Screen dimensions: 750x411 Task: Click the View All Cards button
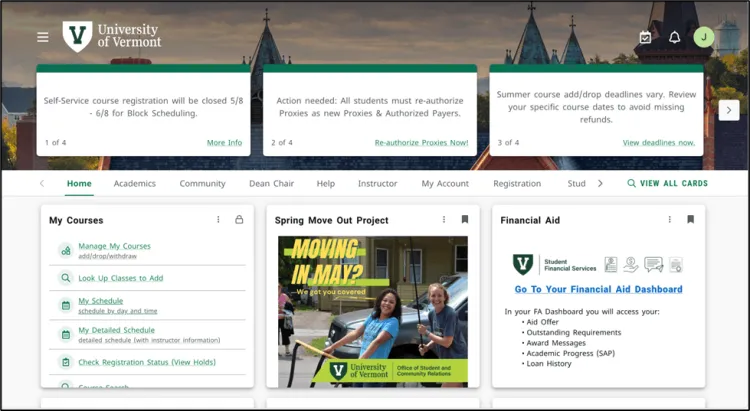click(x=667, y=183)
